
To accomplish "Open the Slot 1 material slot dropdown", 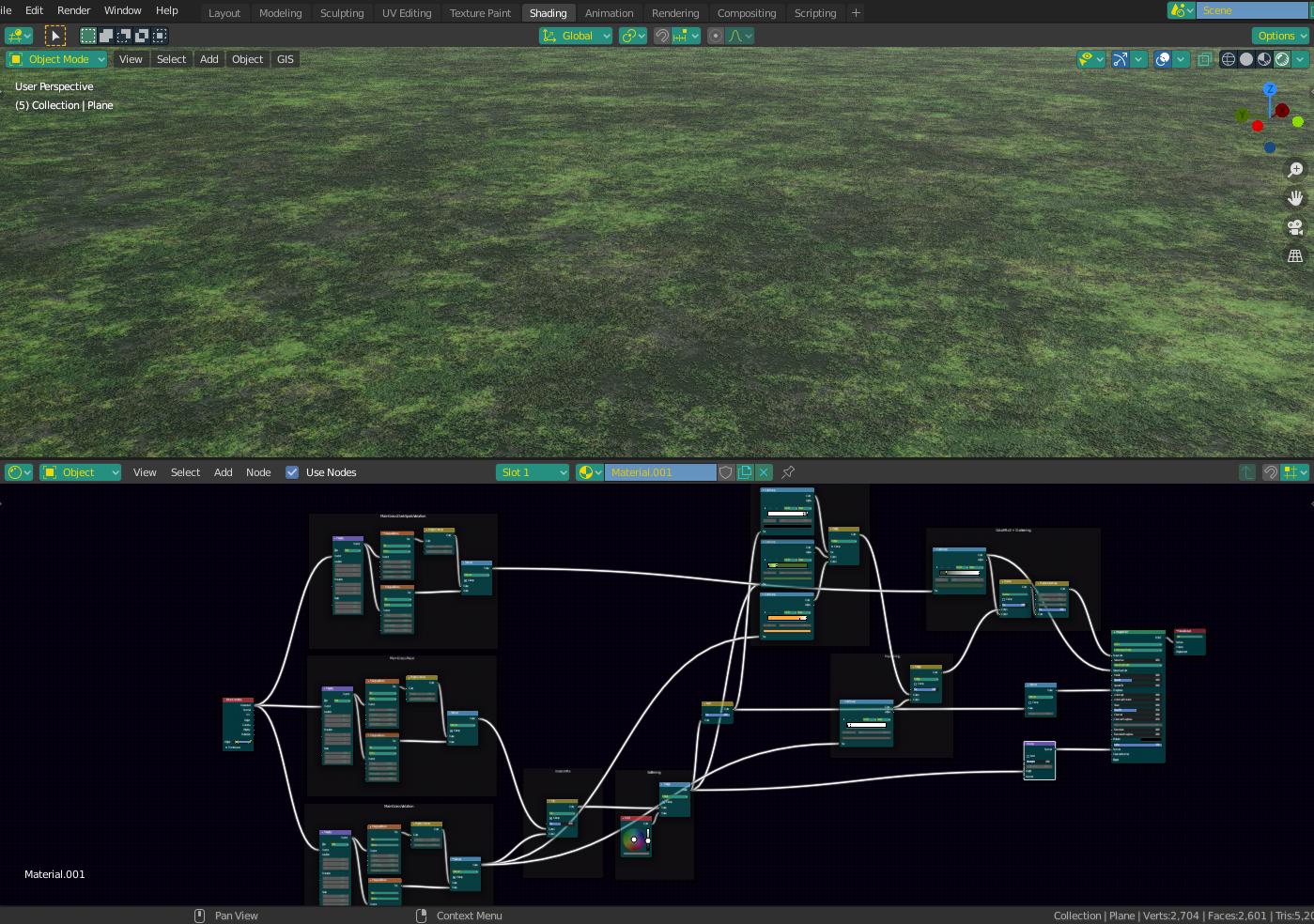I will (533, 472).
